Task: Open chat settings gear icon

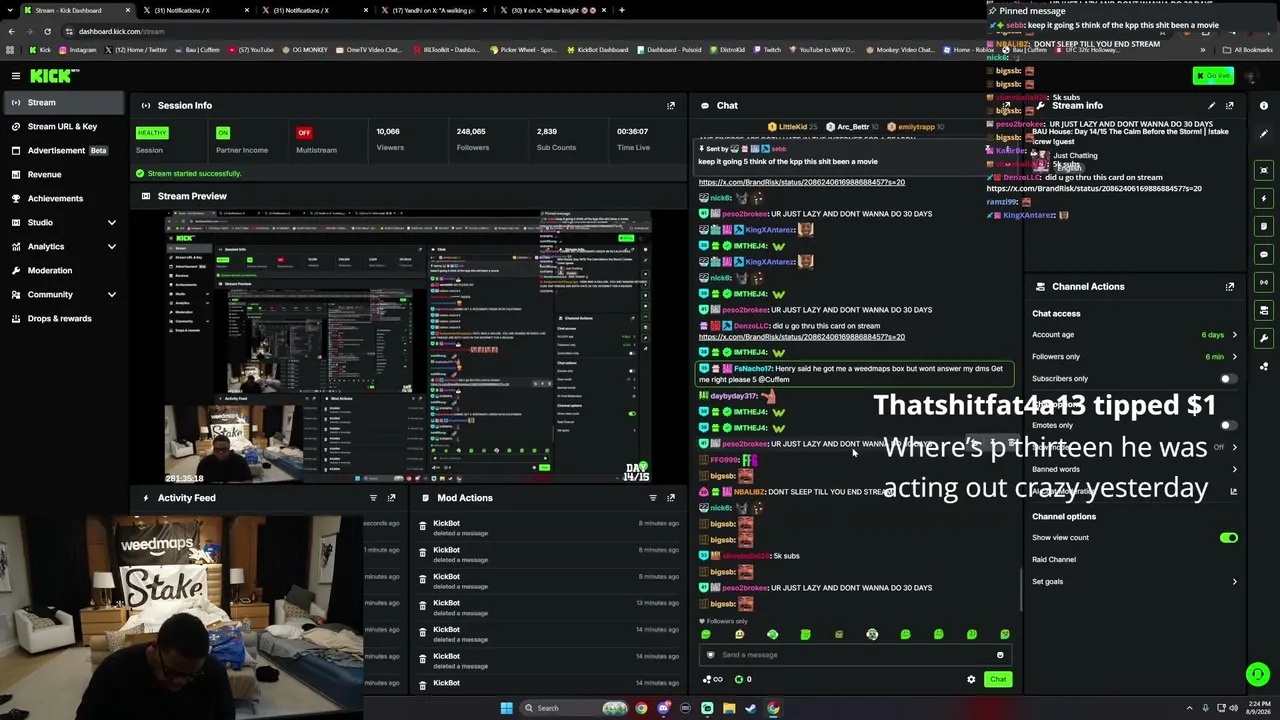Action: (x=971, y=680)
